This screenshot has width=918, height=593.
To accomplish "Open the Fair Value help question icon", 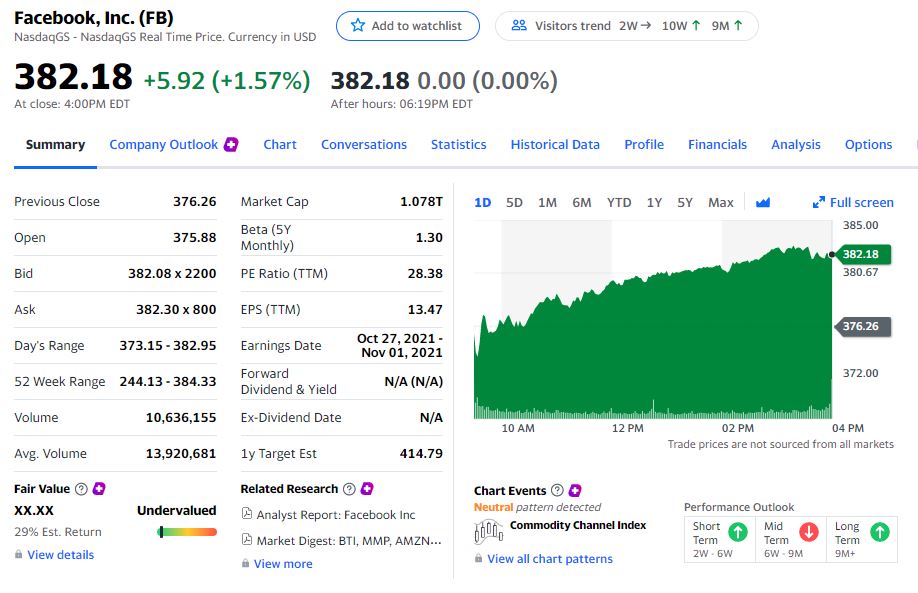I will tap(81, 489).
